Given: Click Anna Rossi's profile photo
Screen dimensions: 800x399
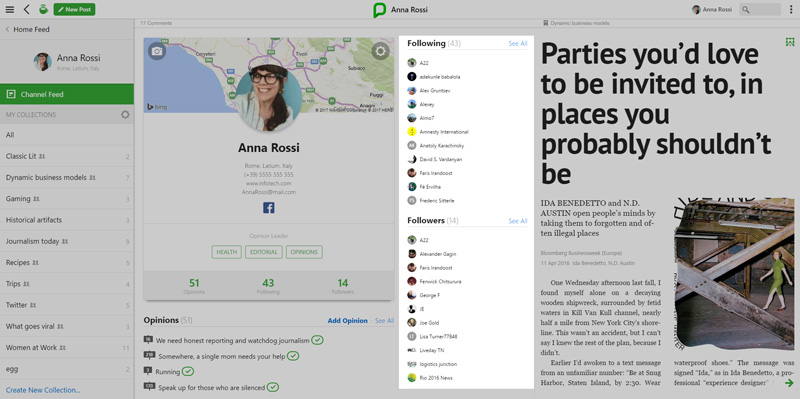Looking at the screenshot, I should tap(268, 98).
